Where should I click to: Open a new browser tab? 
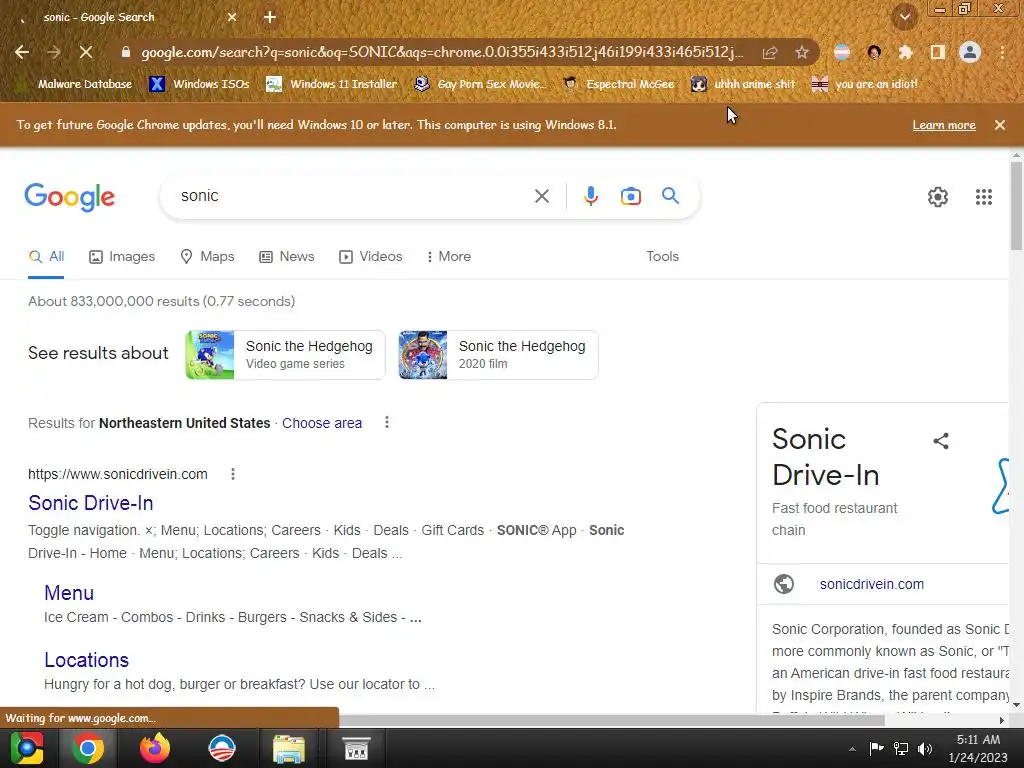click(270, 18)
